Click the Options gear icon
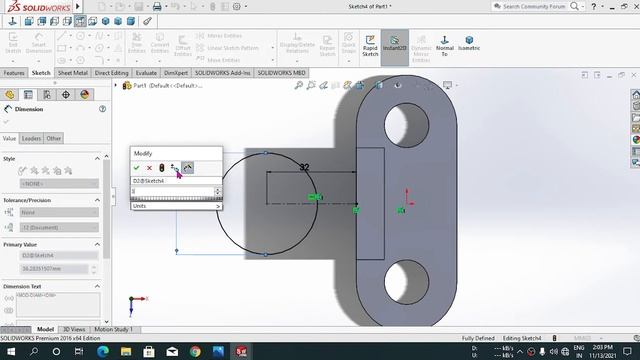This screenshot has height=360, width=640. (x=237, y=6)
